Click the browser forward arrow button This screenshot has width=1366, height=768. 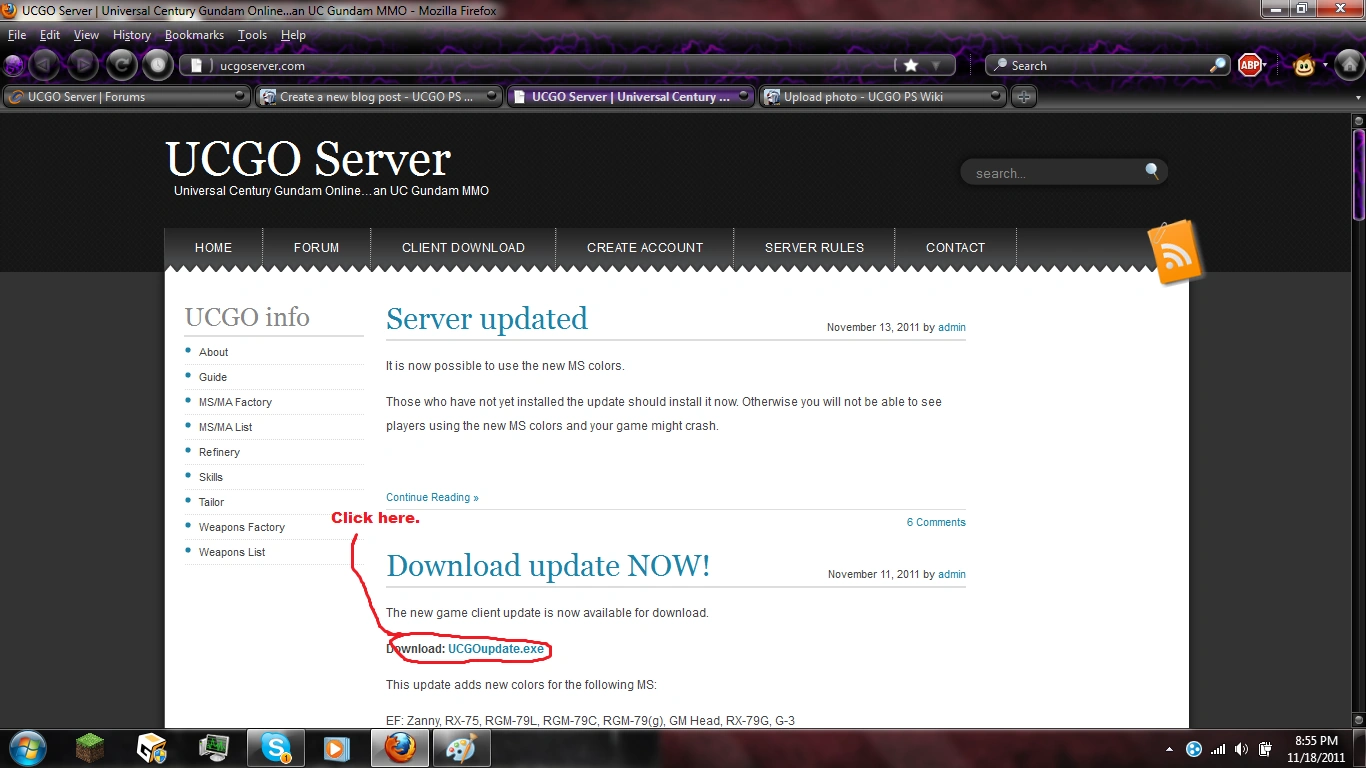point(83,66)
